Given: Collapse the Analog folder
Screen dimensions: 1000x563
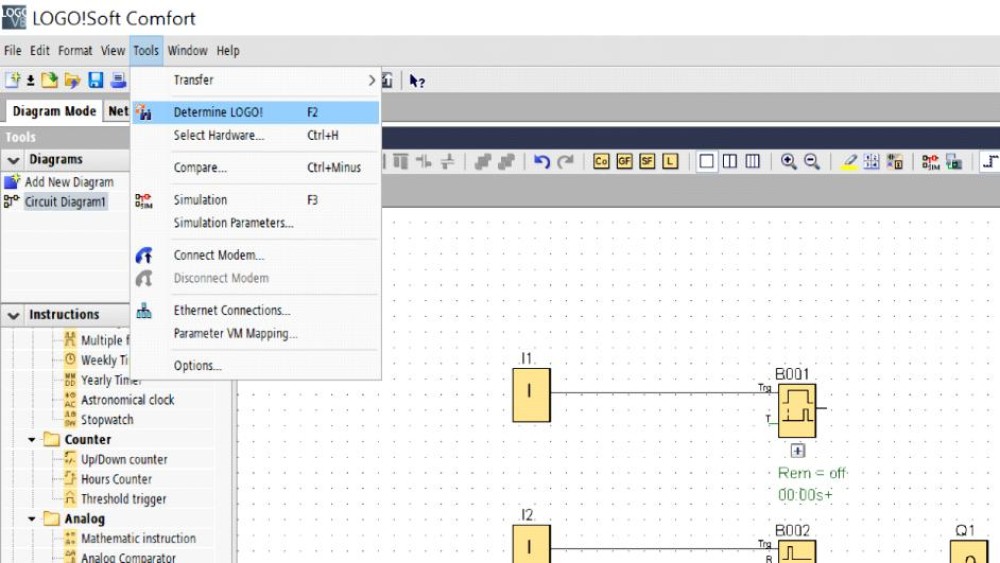Looking at the screenshot, I should [x=31, y=519].
